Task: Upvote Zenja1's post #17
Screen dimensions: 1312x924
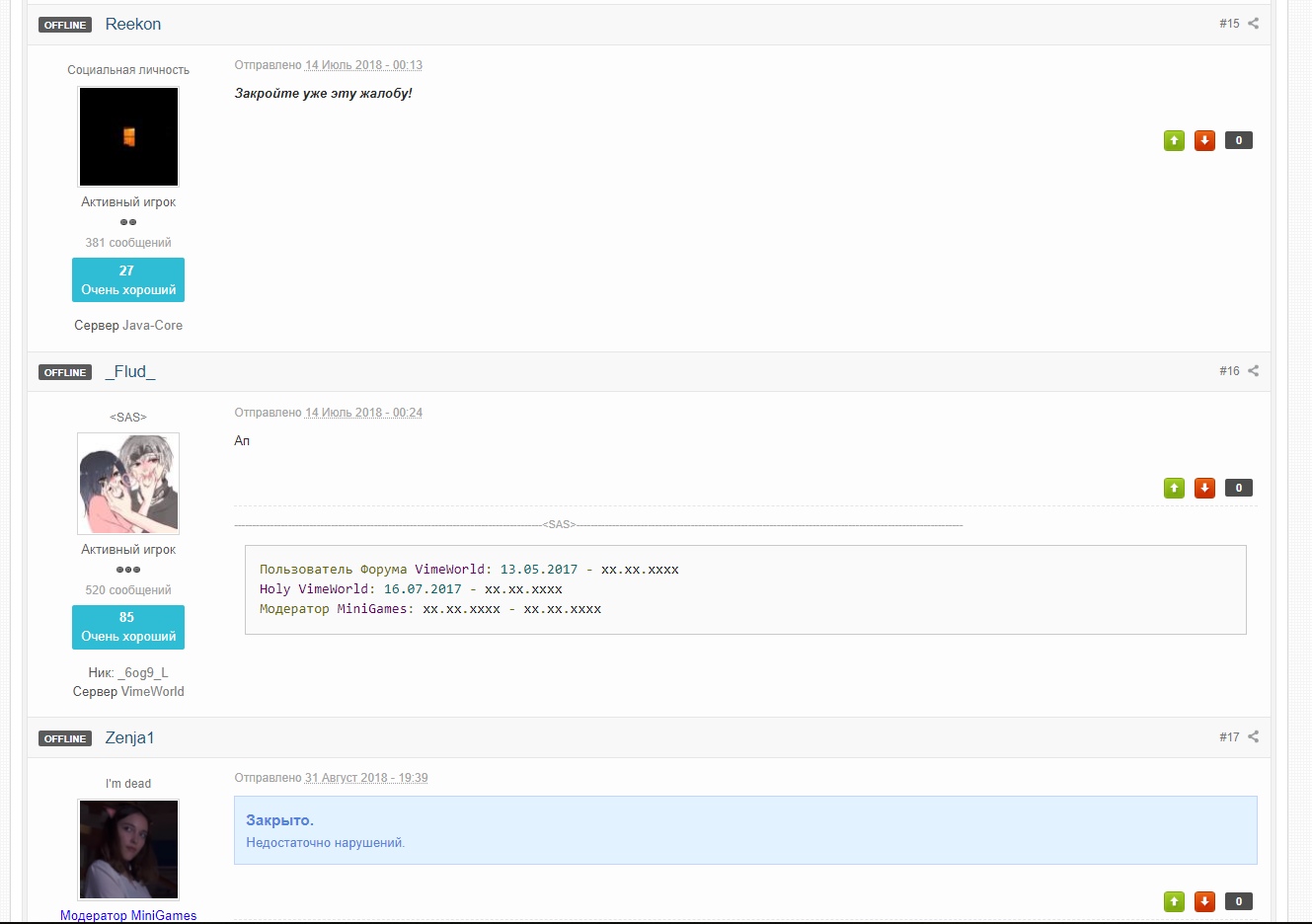Action: coord(1174,901)
